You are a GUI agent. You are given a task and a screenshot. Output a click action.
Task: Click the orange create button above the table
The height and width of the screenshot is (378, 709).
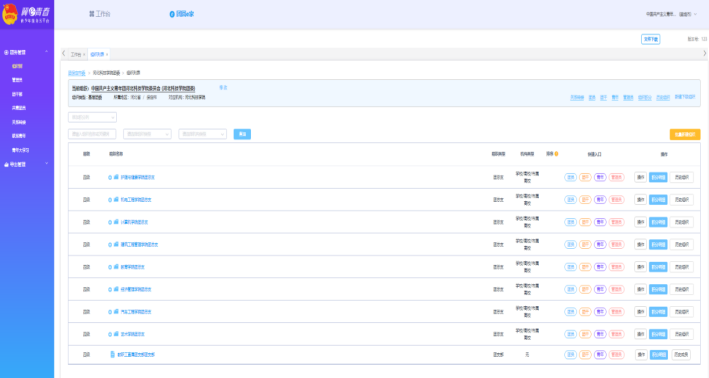pyautogui.click(x=685, y=134)
